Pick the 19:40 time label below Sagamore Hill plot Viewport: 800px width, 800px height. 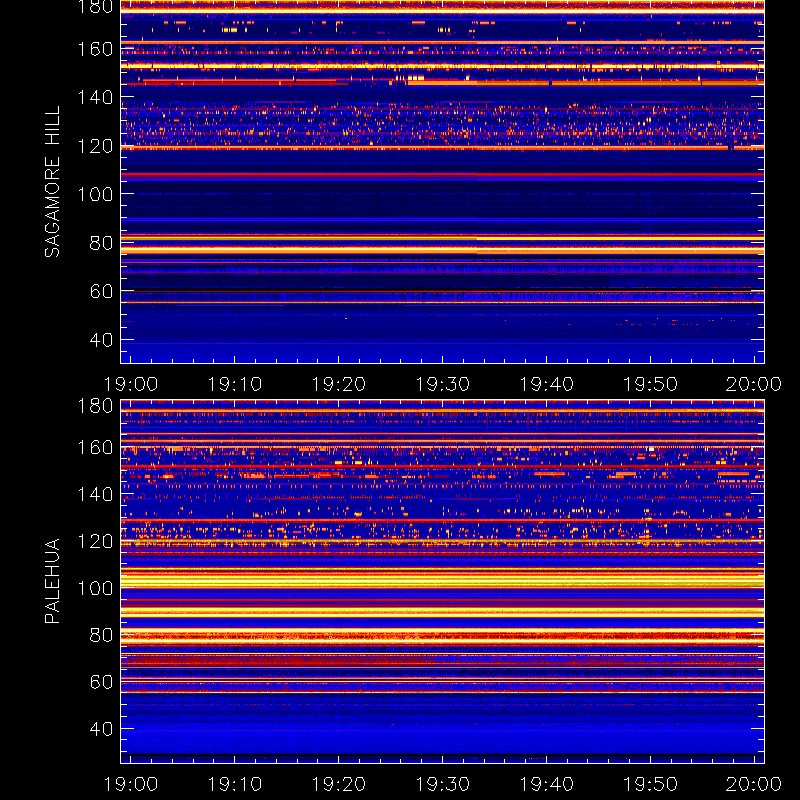[x=546, y=384]
